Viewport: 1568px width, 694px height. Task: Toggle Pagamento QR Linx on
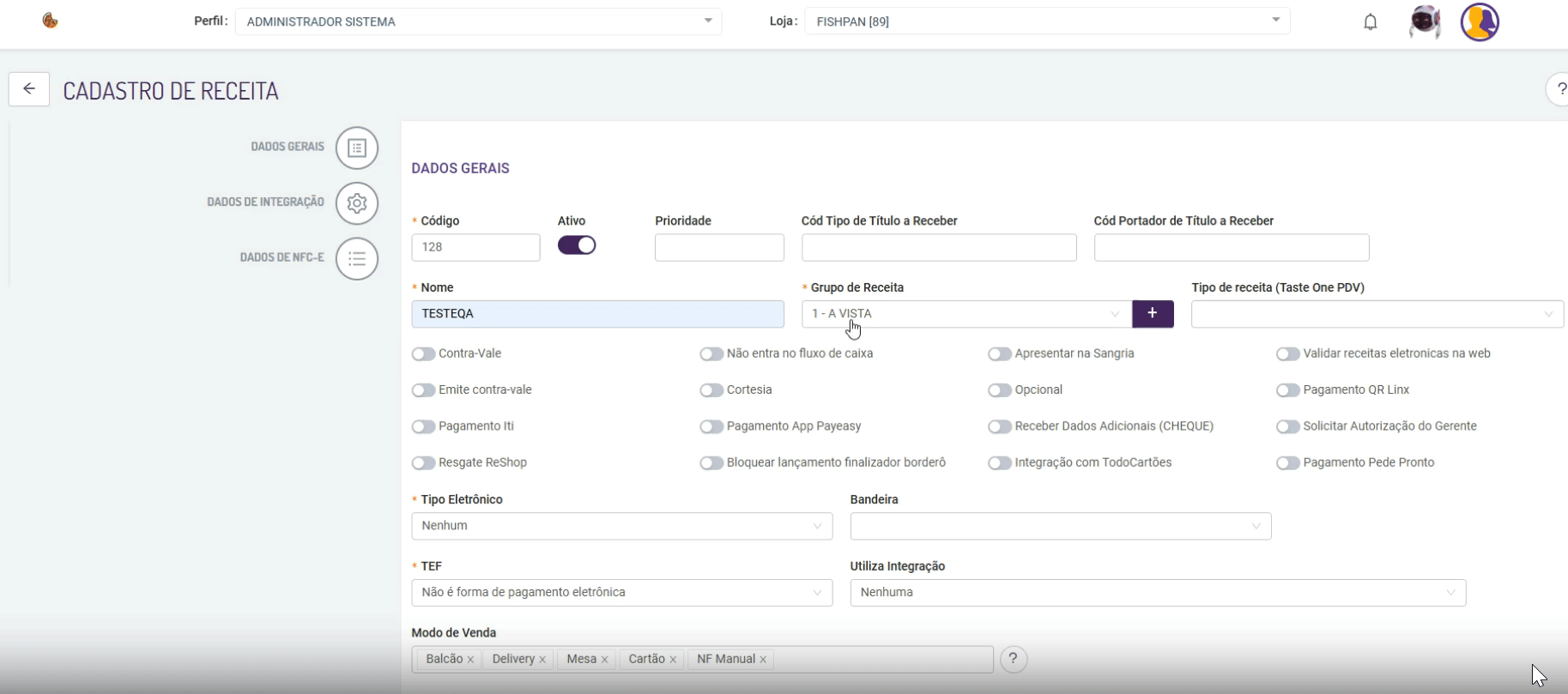[1287, 390]
